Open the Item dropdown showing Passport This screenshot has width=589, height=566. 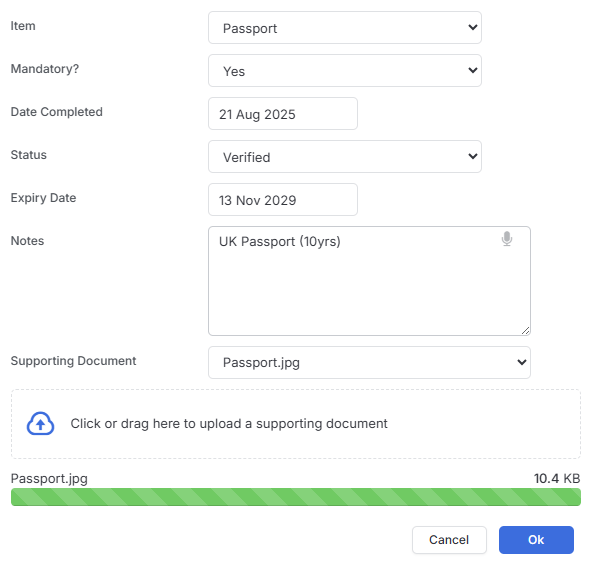coord(345,27)
